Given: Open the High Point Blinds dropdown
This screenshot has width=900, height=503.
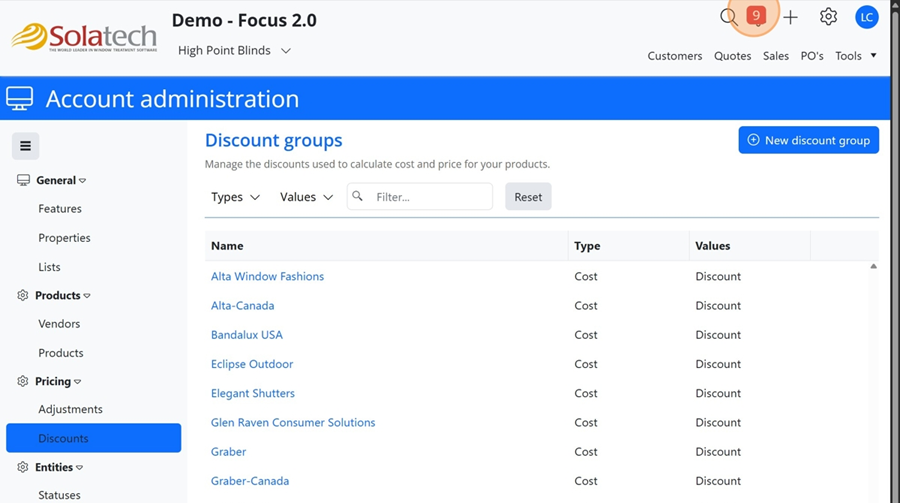Looking at the screenshot, I should point(234,51).
